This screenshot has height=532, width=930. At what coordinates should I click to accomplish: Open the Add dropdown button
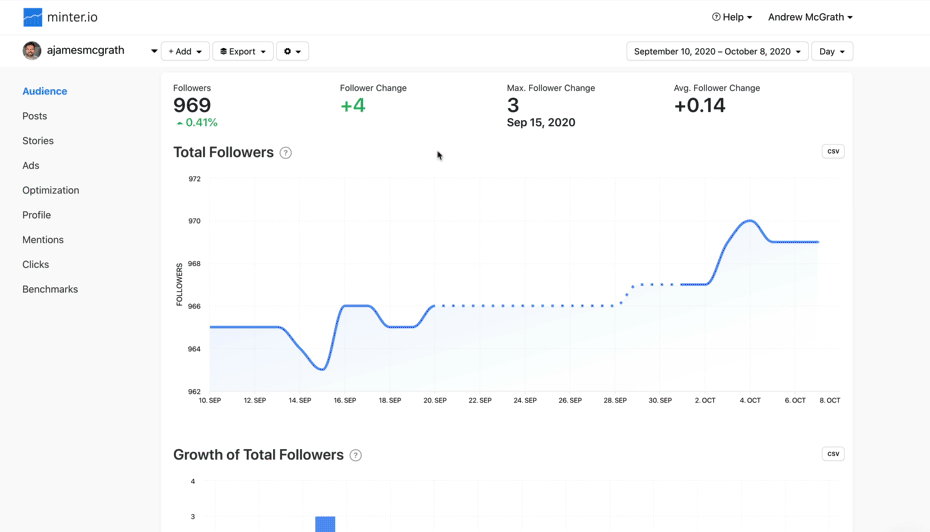coord(185,51)
